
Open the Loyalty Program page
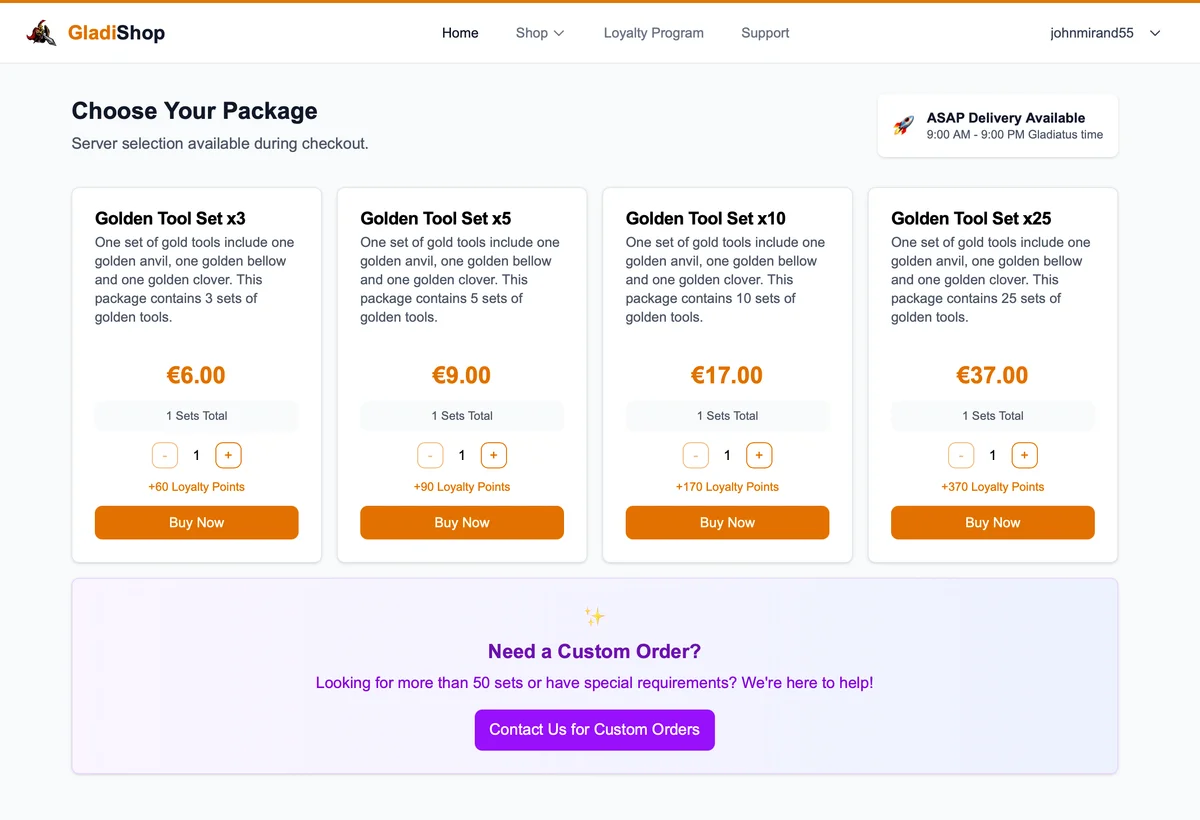tap(653, 33)
